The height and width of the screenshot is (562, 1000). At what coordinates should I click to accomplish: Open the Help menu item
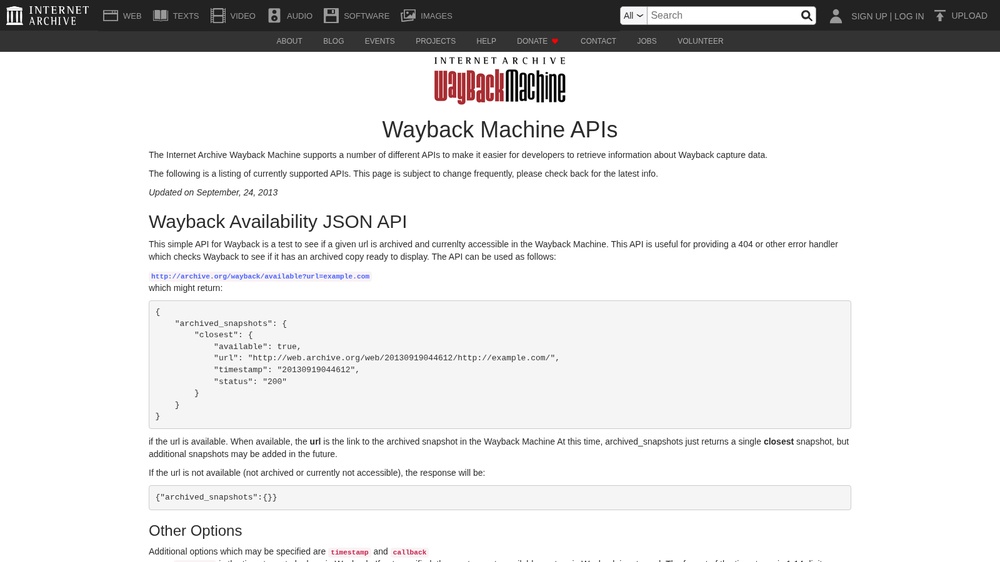486,41
